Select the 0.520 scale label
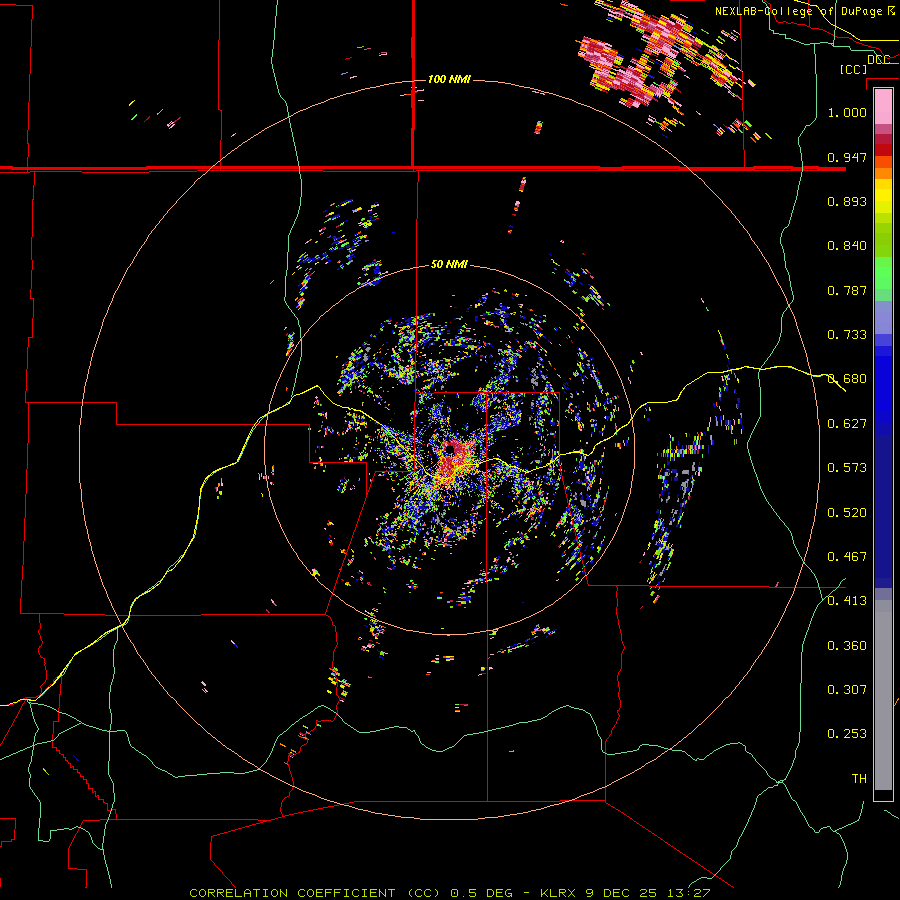The width and height of the screenshot is (900, 900). [847, 512]
